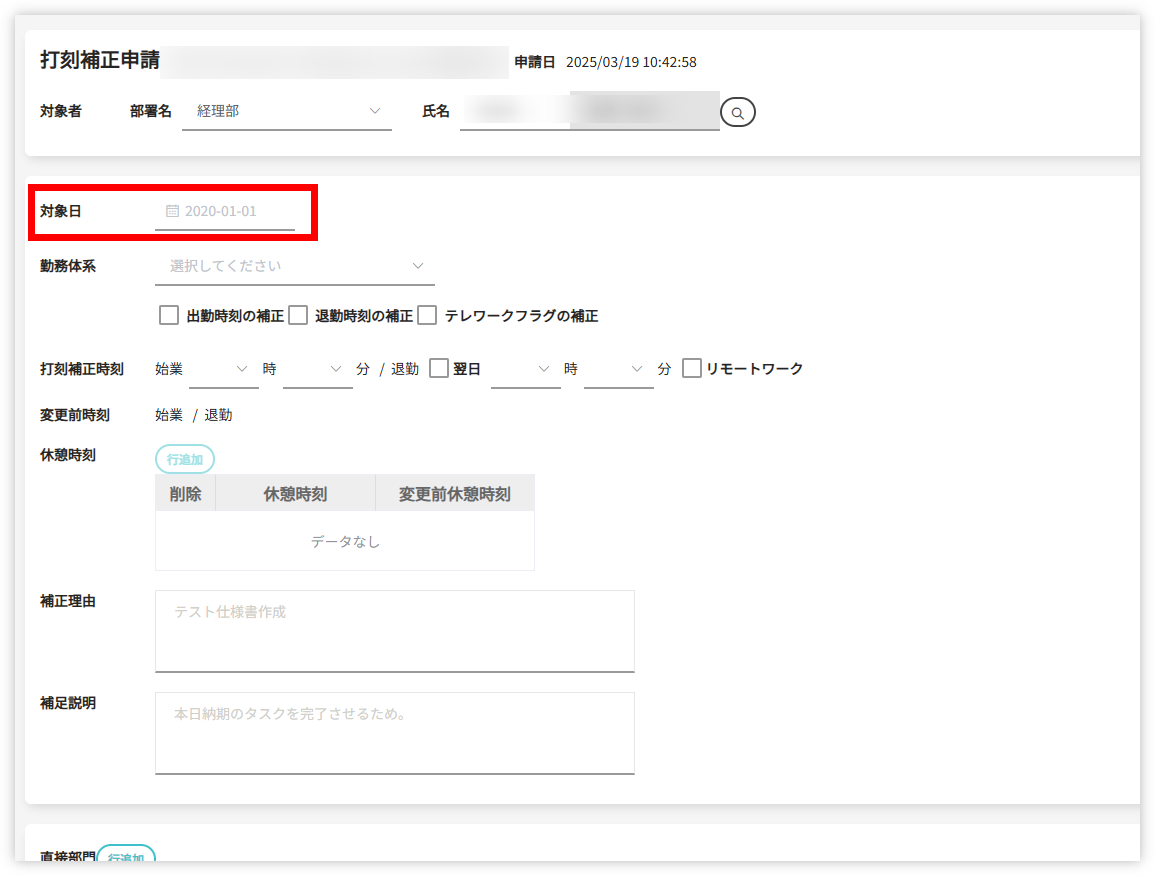Click 行追加 button next to 直接部門
Viewport: 1155px width, 876px height.
(x=126, y=857)
